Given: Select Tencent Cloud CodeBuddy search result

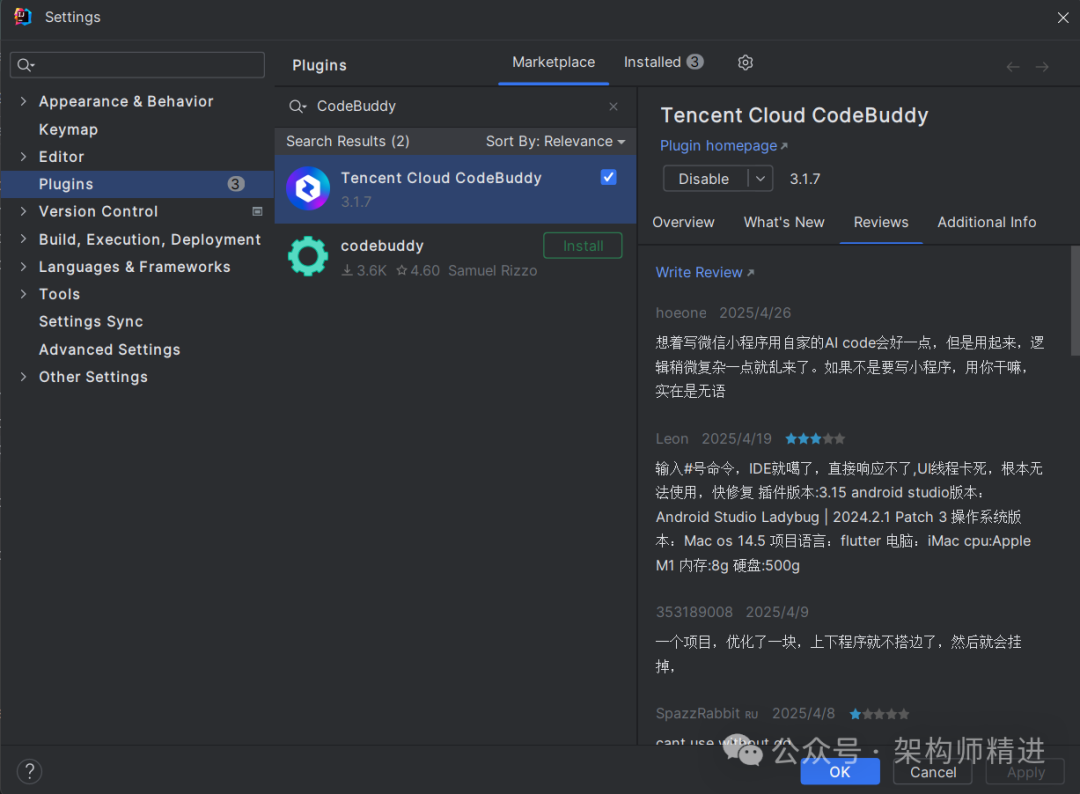Looking at the screenshot, I should click(x=455, y=189).
